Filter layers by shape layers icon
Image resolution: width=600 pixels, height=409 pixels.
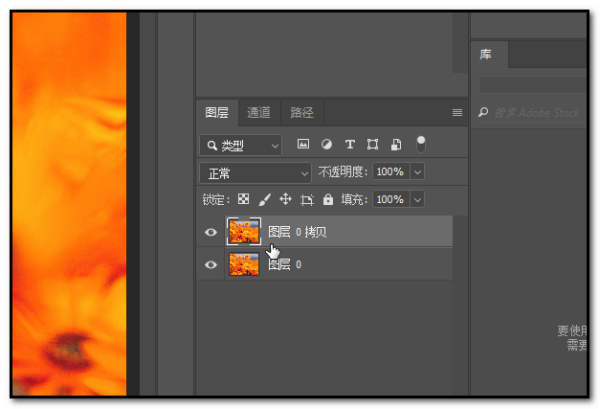[x=373, y=144]
